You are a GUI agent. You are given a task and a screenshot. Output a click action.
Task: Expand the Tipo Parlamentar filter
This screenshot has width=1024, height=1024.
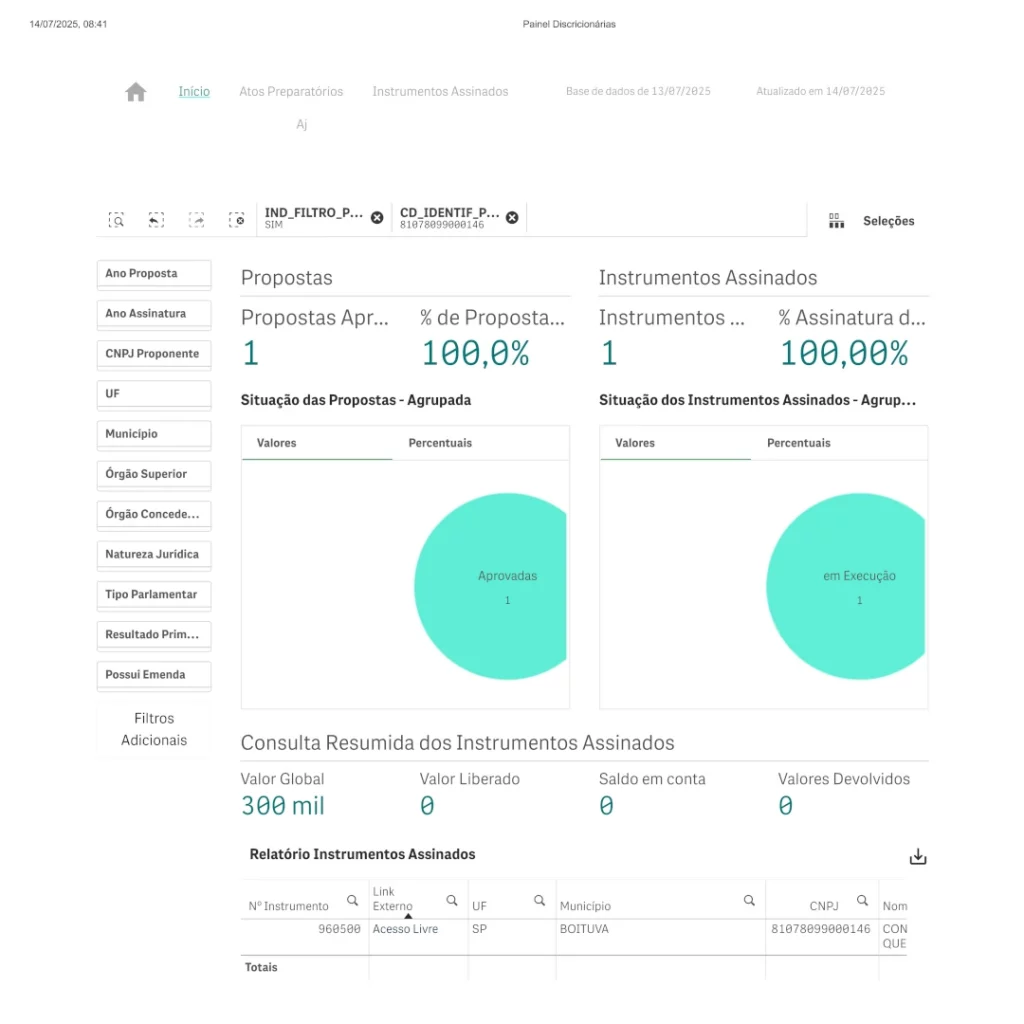tap(154, 595)
